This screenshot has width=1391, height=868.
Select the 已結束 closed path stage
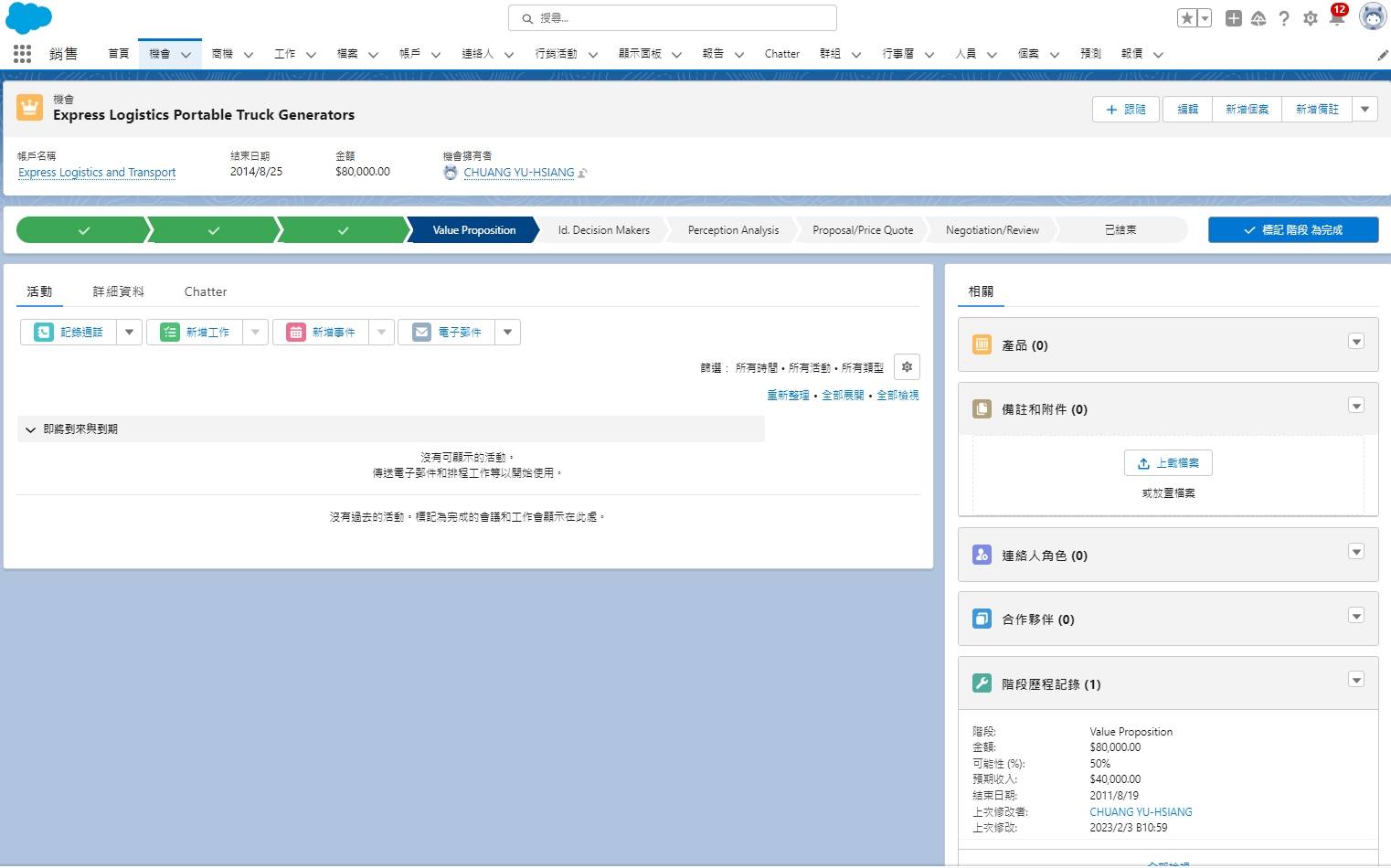coord(1120,230)
